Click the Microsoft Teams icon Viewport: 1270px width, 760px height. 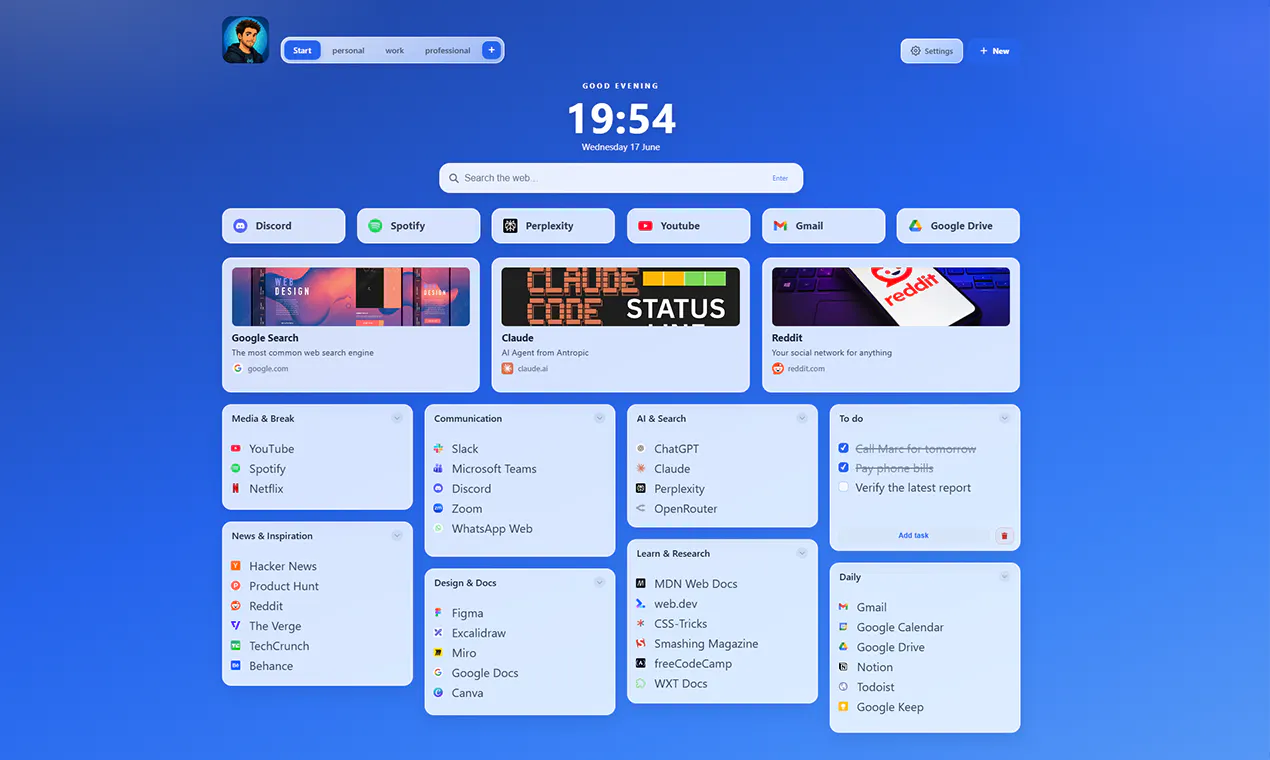[438, 469]
